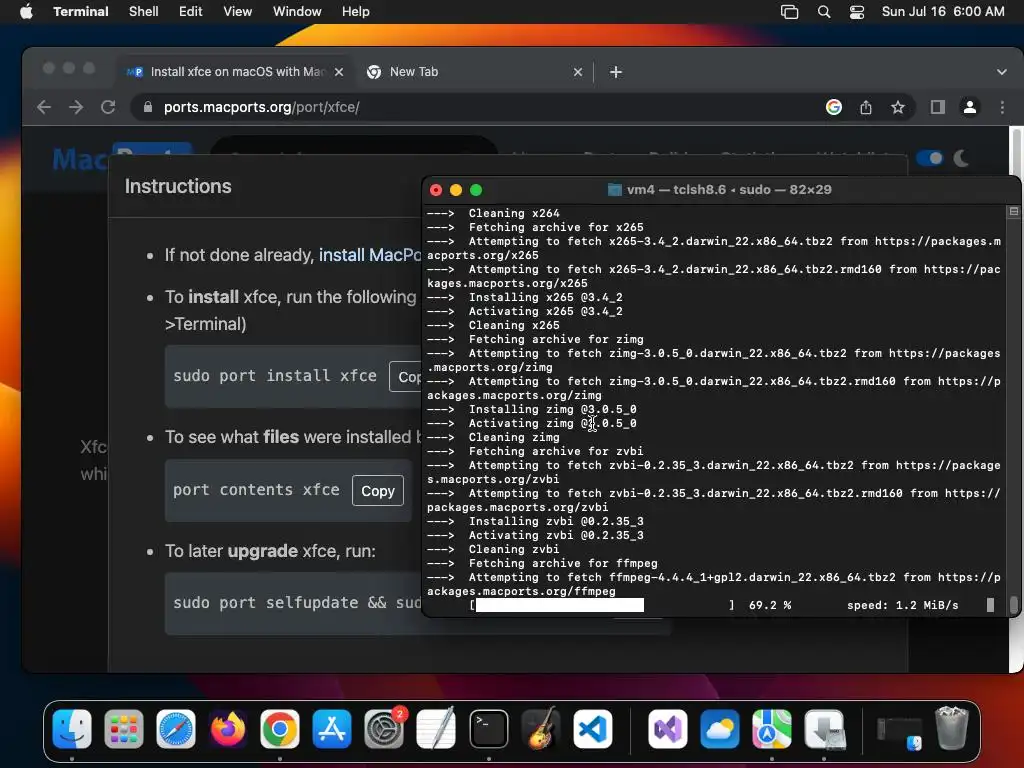This screenshot has width=1024, height=768.
Task: Bookmark this page with star icon
Action: (x=898, y=107)
